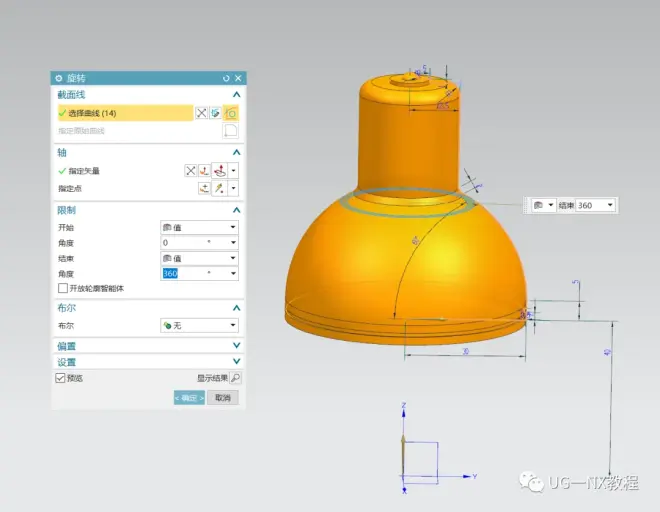Click the settings gear icon in 旋转 title
The width and height of the screenshot is (660, 512).
[58, 78]
